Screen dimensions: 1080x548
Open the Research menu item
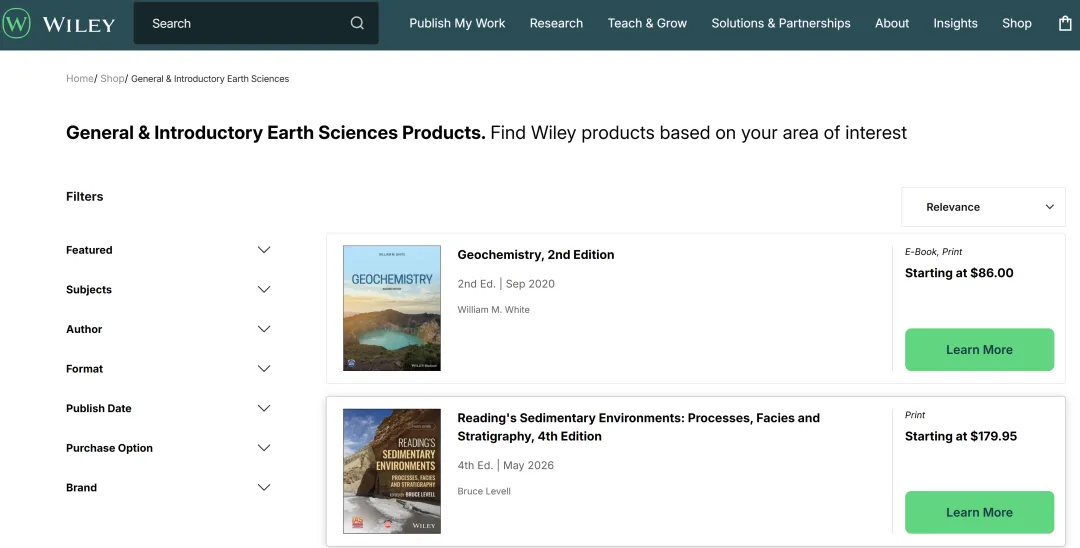click(556, 23)
